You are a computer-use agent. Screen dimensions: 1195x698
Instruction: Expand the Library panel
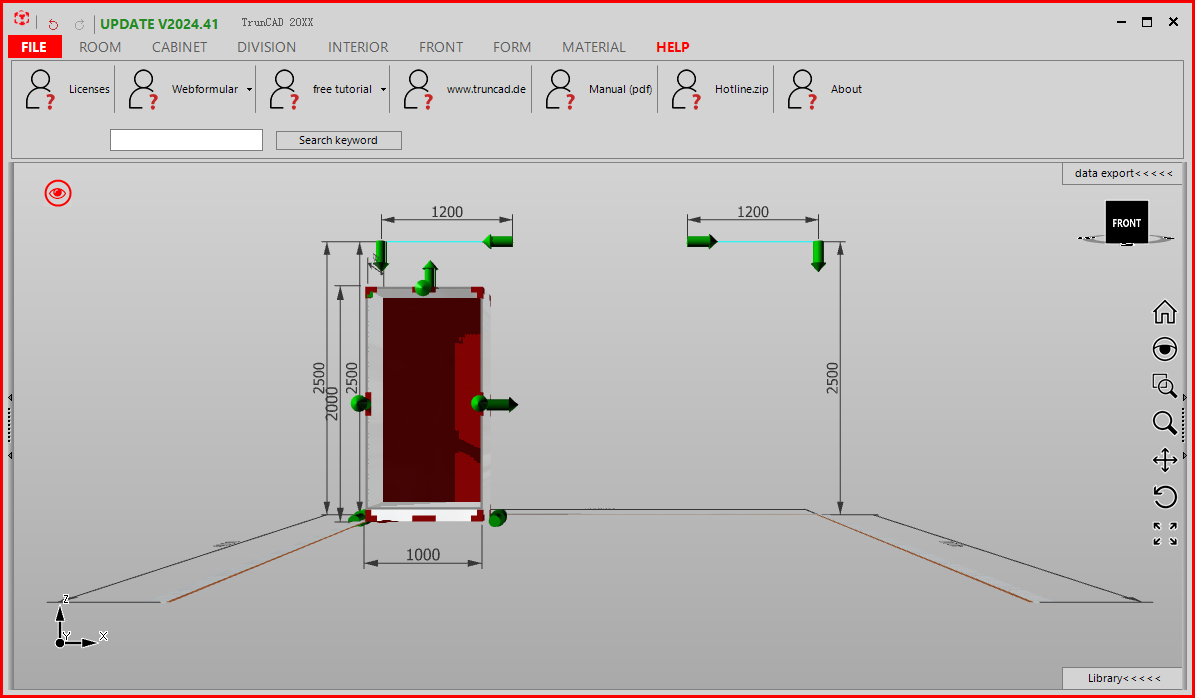pos(1123,678)
